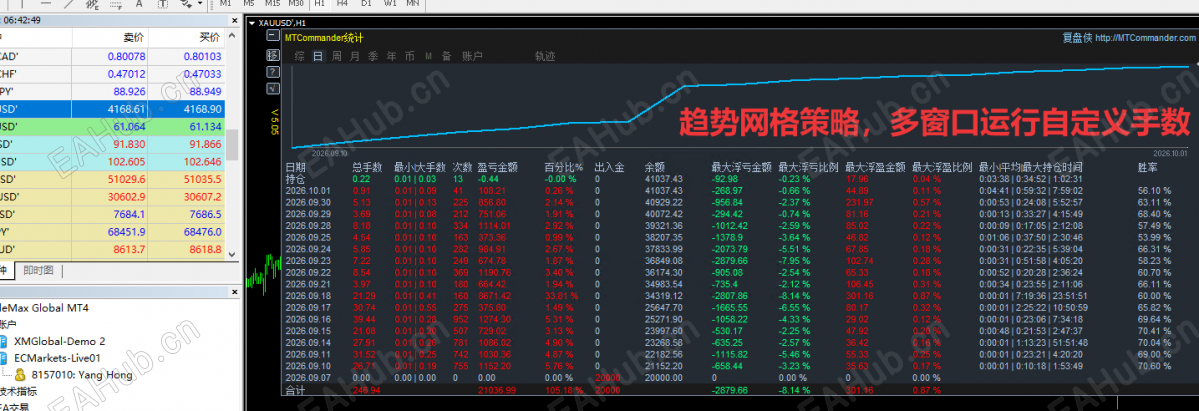Switch chart to M1 timeframe
Screen dimensions: 1199x411
pos(225,4)
